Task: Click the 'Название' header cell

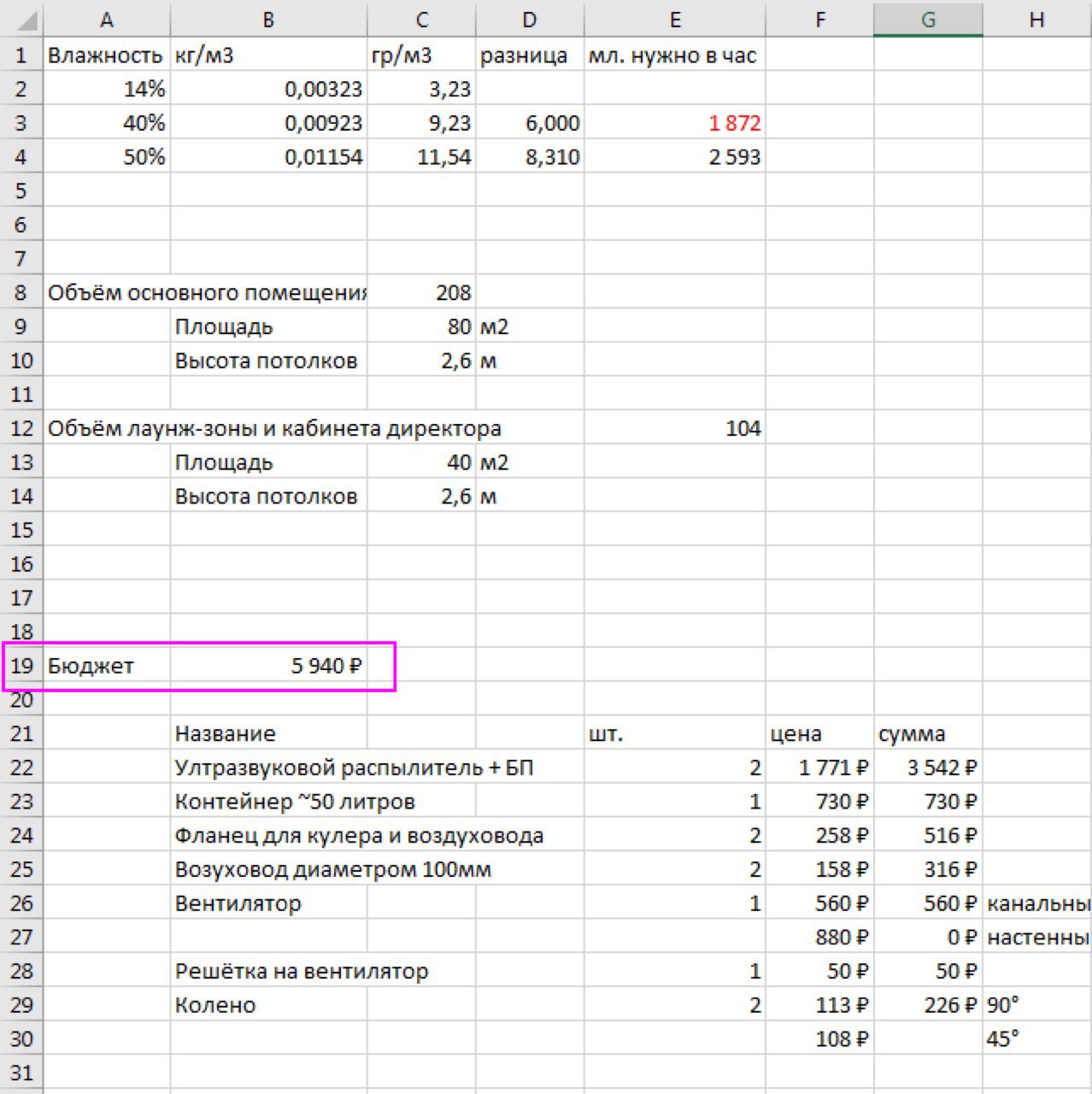Action: (x=268, y=733)
